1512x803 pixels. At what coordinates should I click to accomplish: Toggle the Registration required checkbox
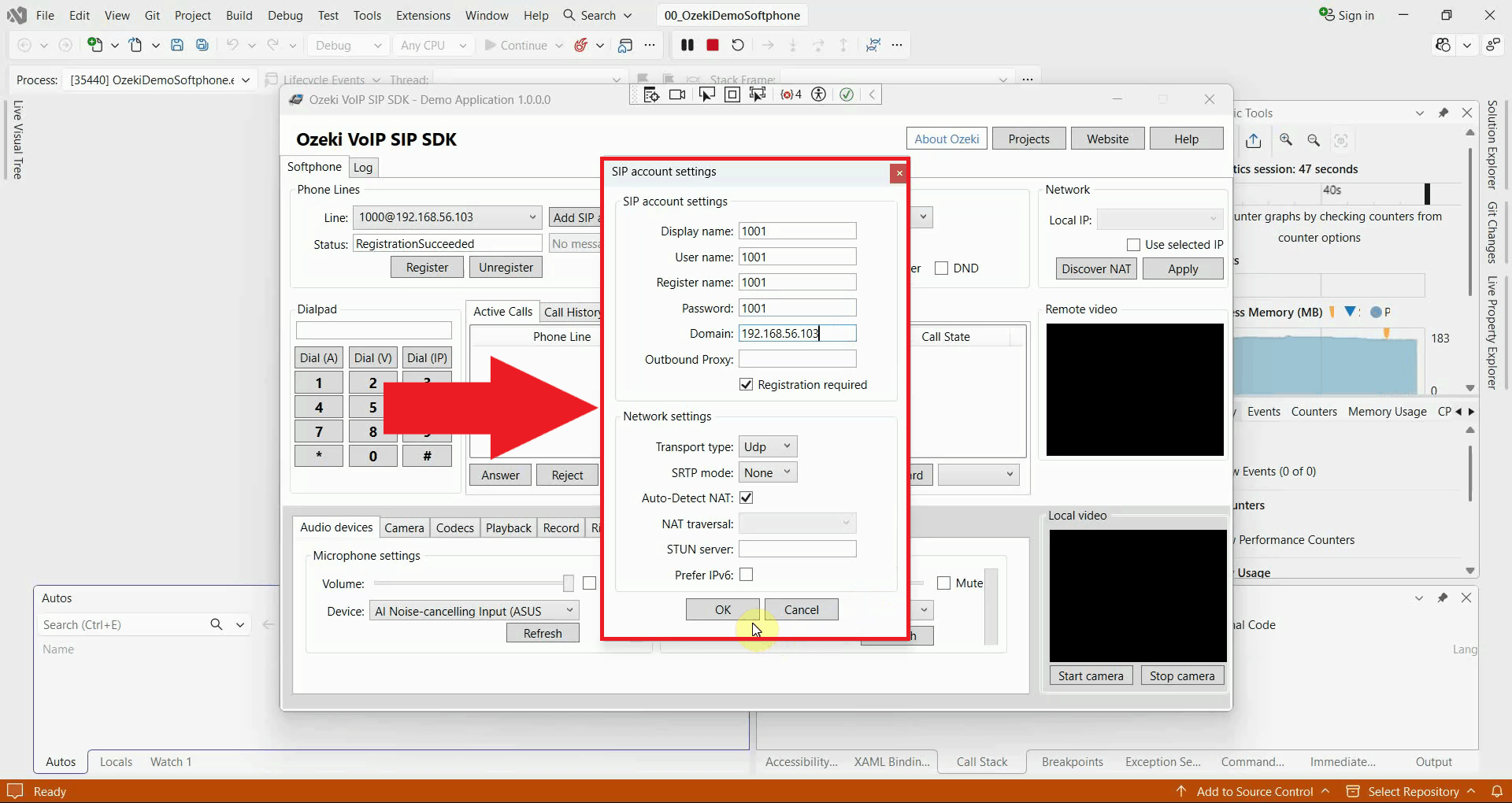[x=747, y=384]
